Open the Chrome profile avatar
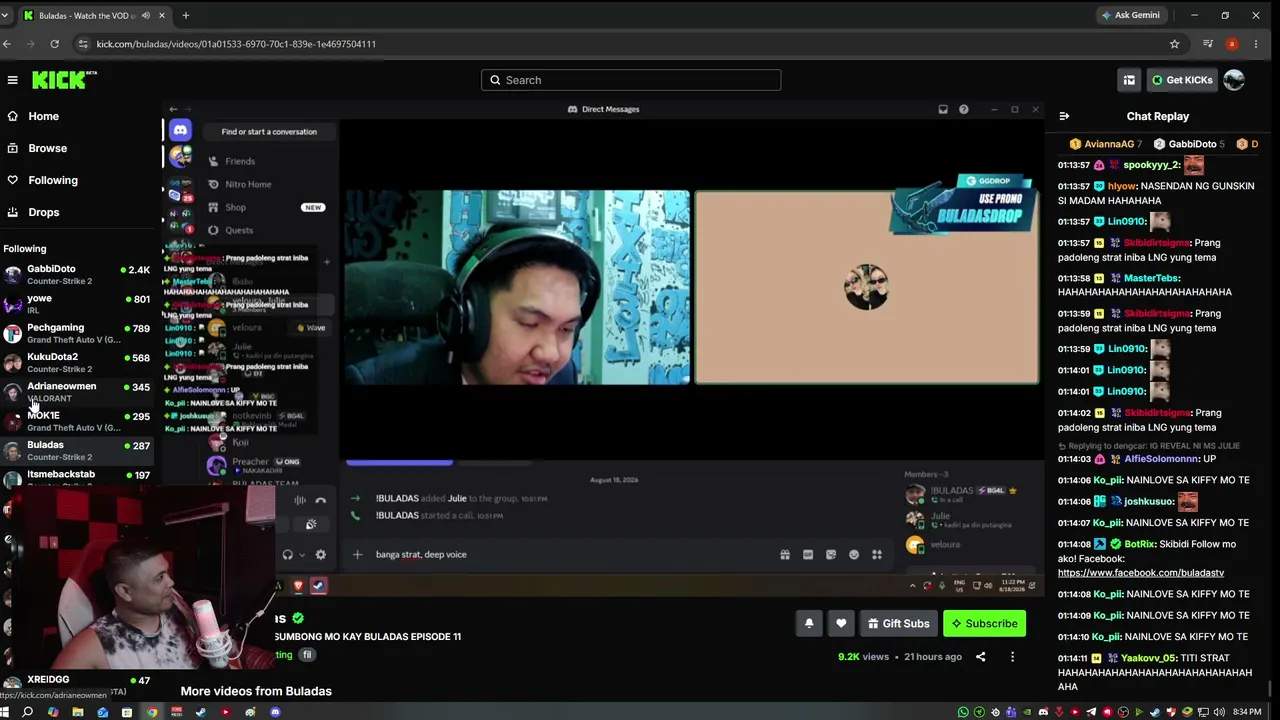Image resolution: width=1280 pixels, height=720 pixels. click(x=1232, y=44)
